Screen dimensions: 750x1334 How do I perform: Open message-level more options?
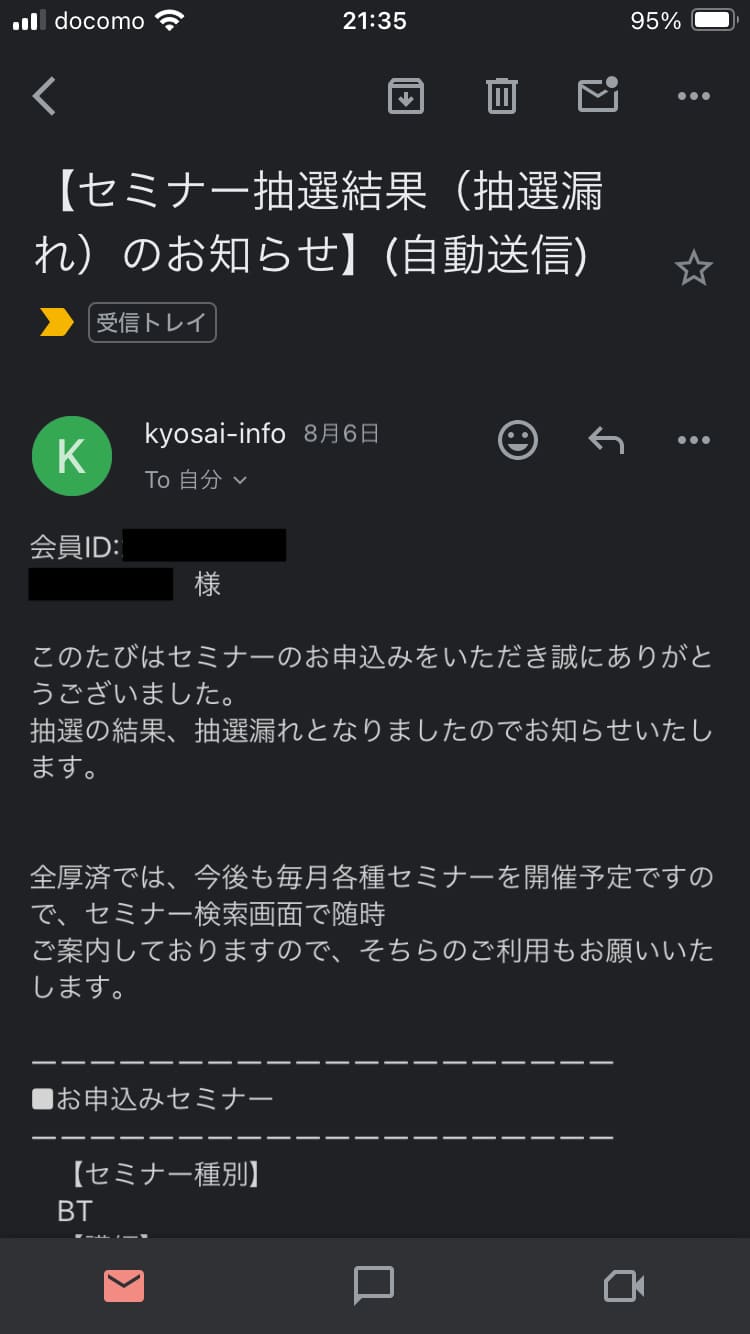693,440
